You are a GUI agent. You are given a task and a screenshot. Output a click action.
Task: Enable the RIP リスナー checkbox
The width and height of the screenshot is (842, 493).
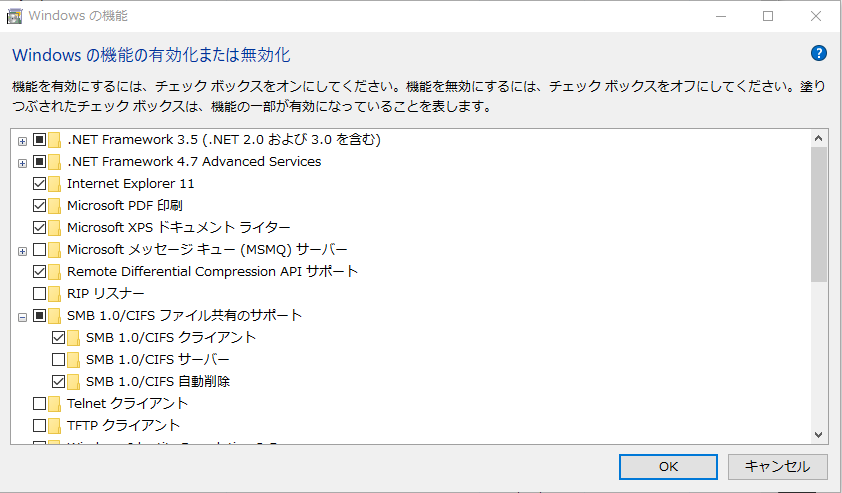[x=39, y=294]
